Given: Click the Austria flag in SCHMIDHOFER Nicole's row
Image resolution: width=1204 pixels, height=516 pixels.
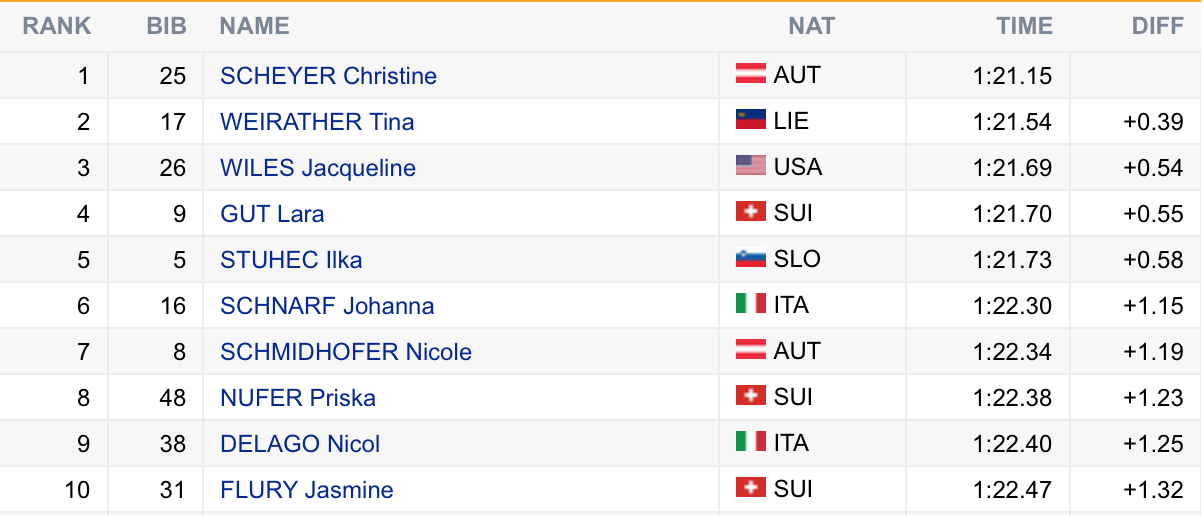Looking at the screenshot, I should [751, 350].
